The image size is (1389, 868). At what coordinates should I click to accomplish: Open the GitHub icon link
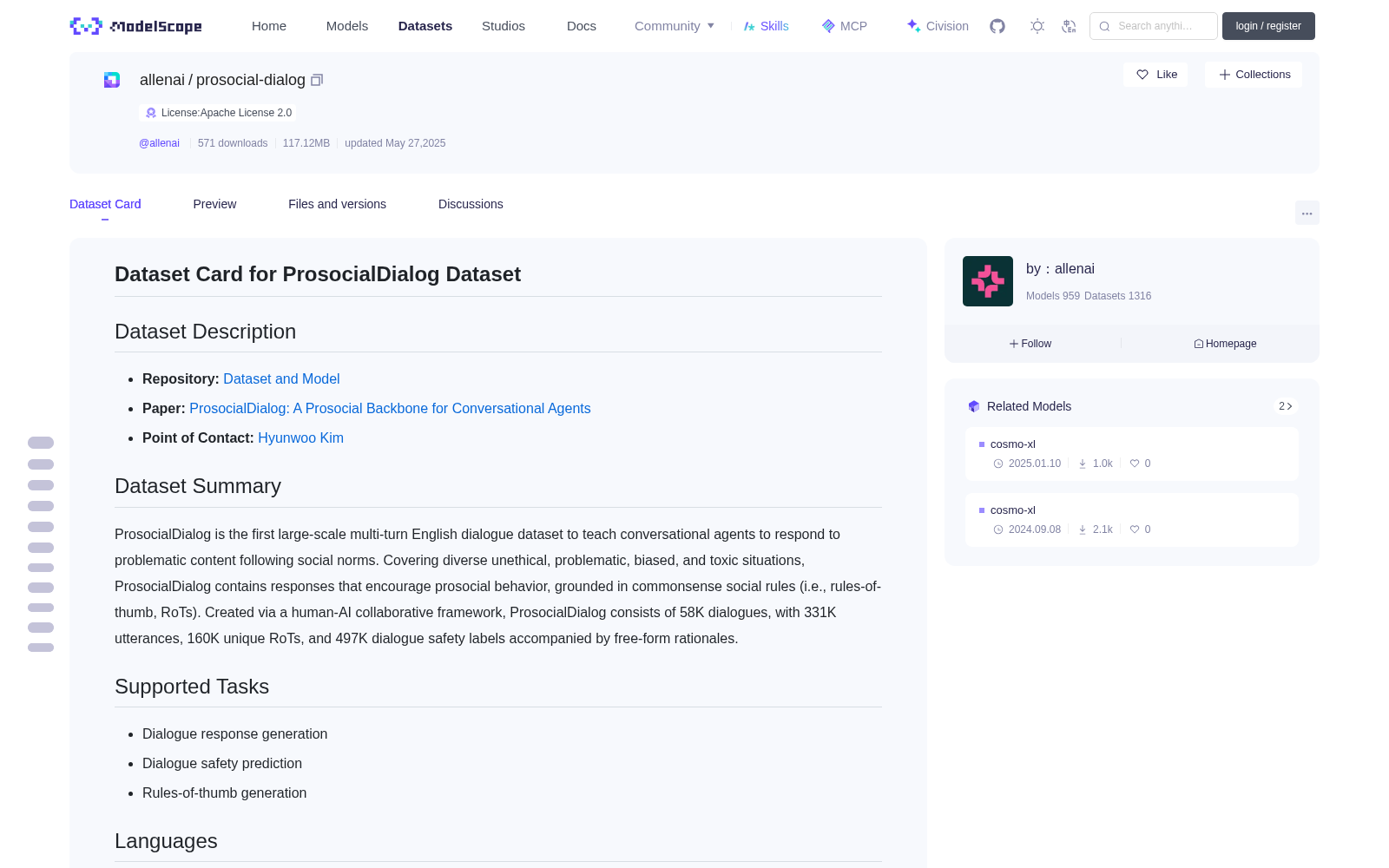tap(997, 26)
